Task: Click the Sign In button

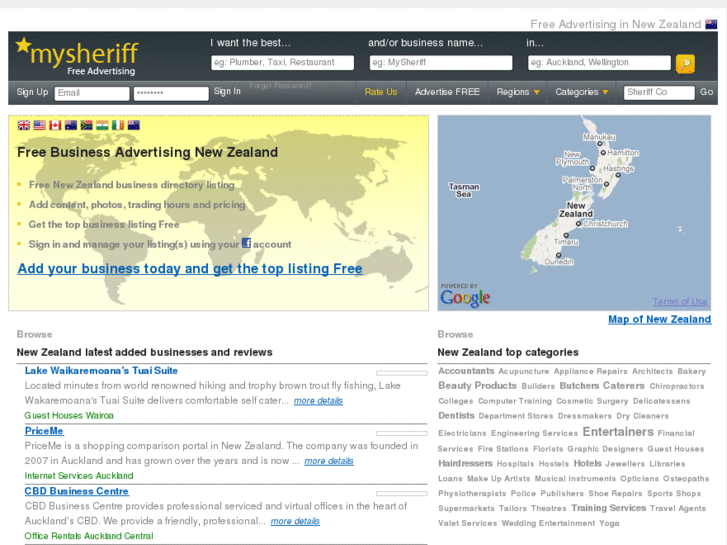Action: coord(227,91)
